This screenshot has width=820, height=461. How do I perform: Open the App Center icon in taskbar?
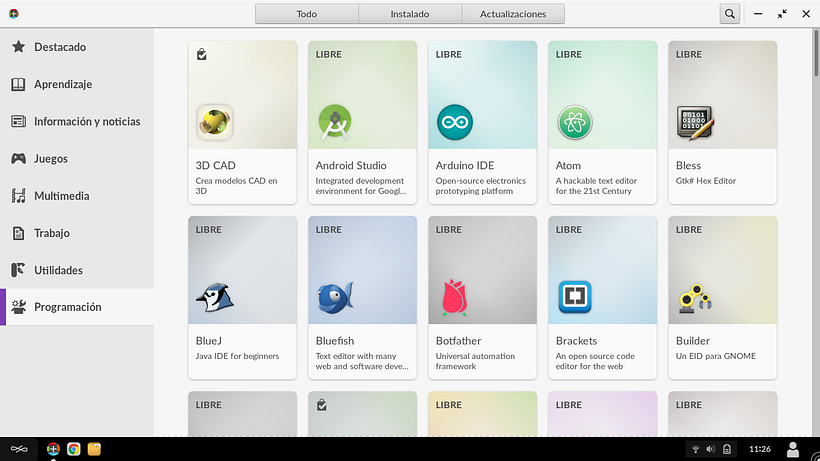[x=53, y=449]
